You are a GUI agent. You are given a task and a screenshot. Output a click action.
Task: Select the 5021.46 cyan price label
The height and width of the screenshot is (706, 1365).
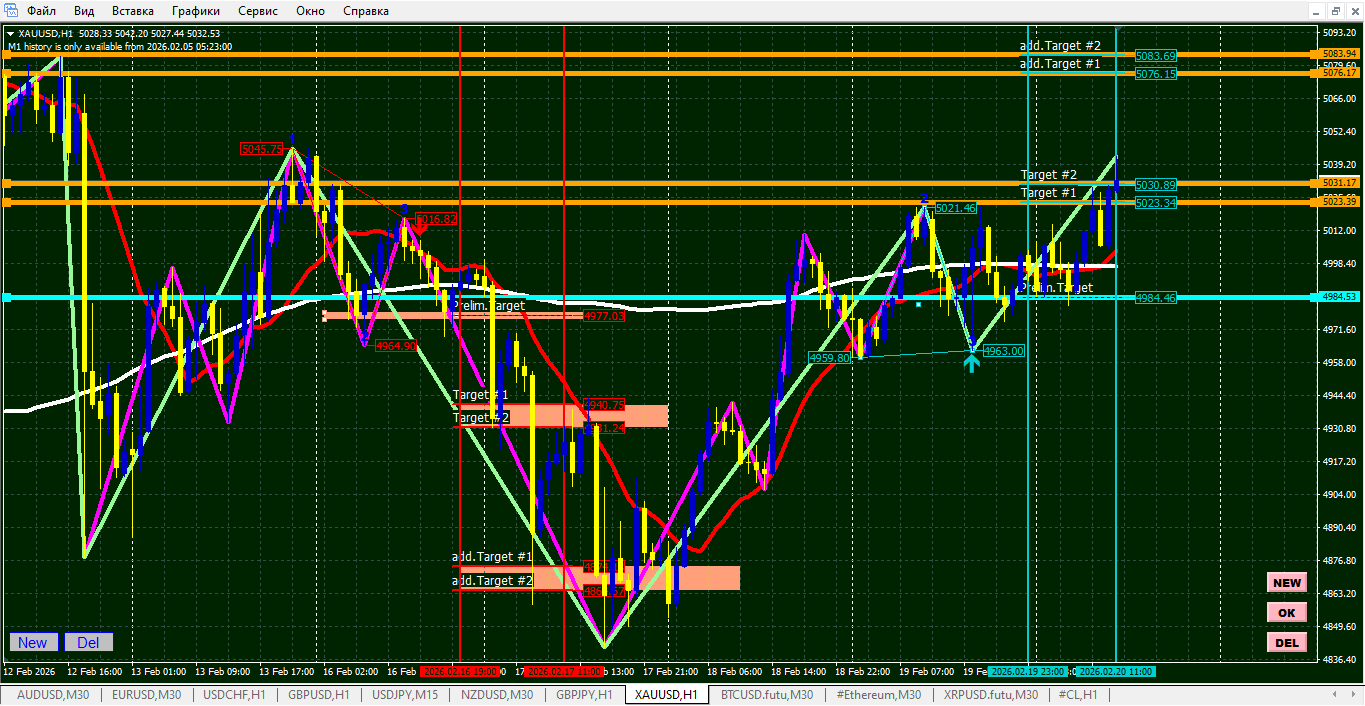[x=955, y=208]
